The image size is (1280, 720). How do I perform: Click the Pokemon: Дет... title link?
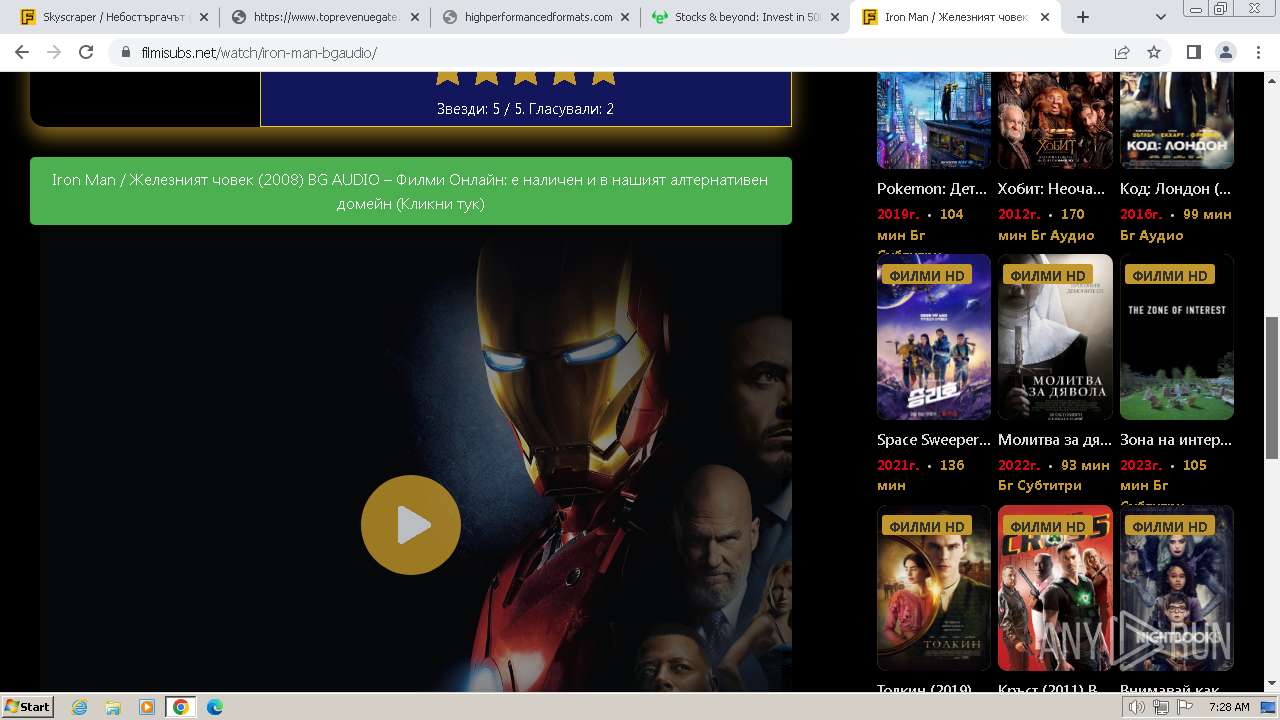(932, 188)
